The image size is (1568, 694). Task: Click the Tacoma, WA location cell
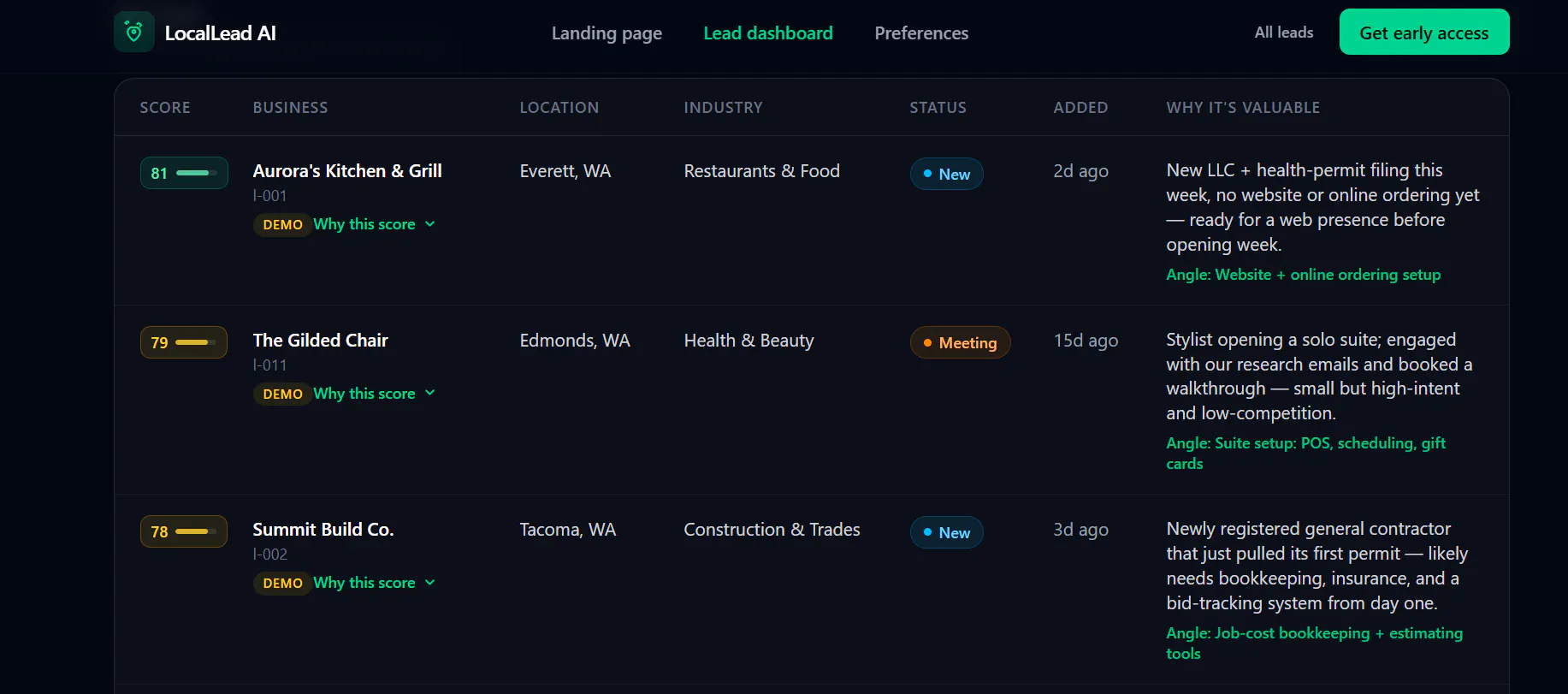[x=568, y=530]
